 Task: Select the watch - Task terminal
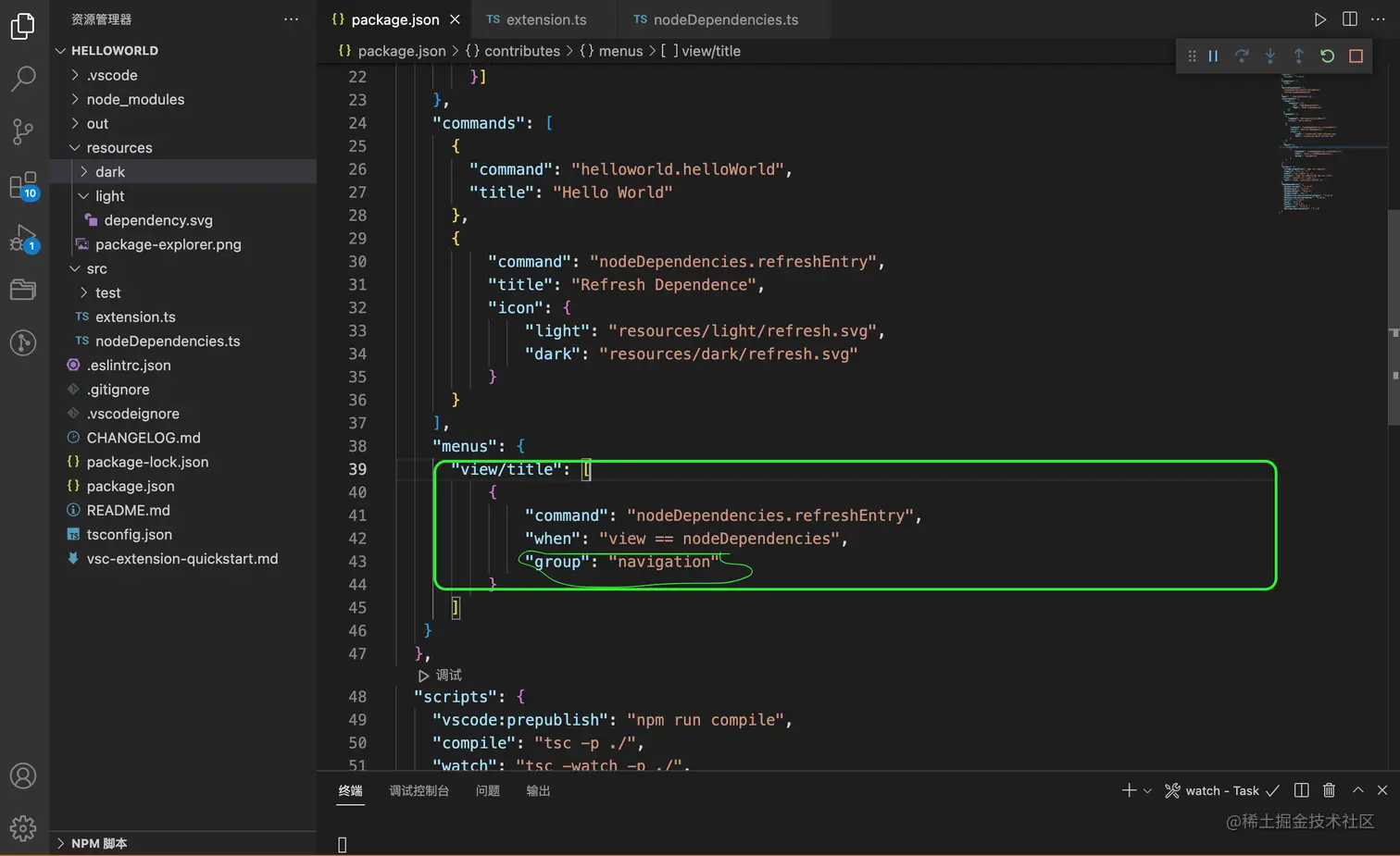point(1221,790)
